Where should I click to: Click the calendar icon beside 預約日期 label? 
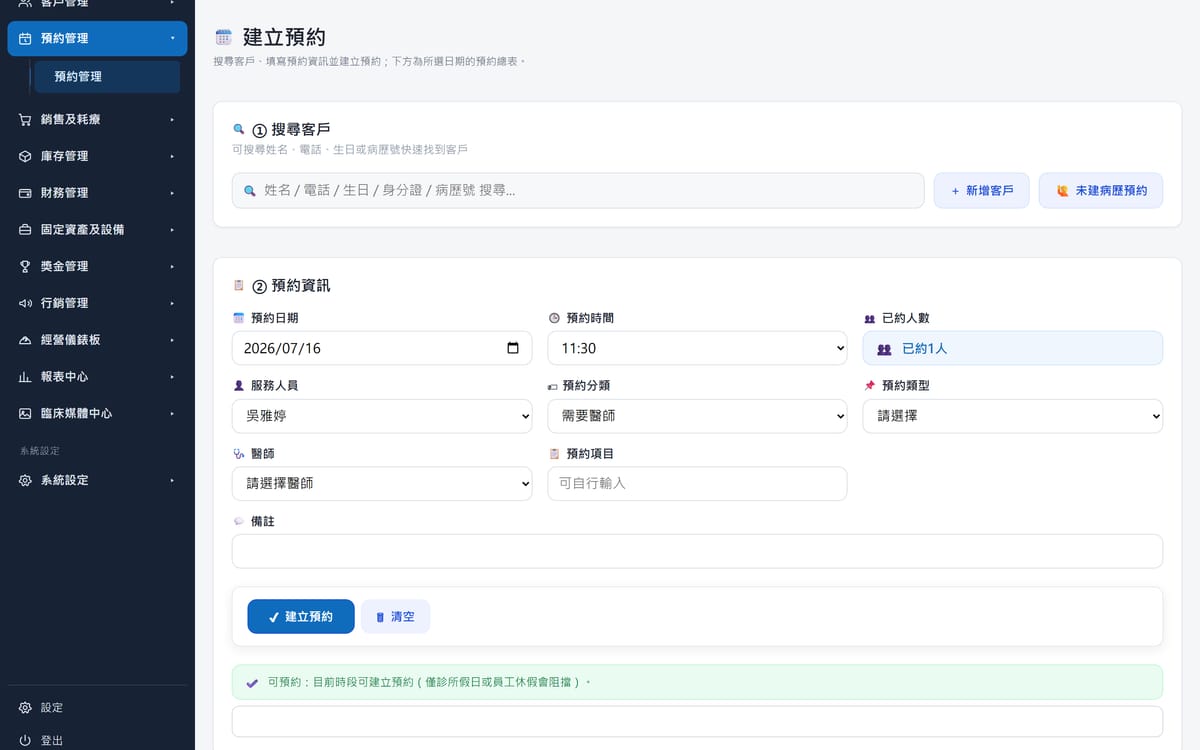pyautogui.click(x=238, y=318)
